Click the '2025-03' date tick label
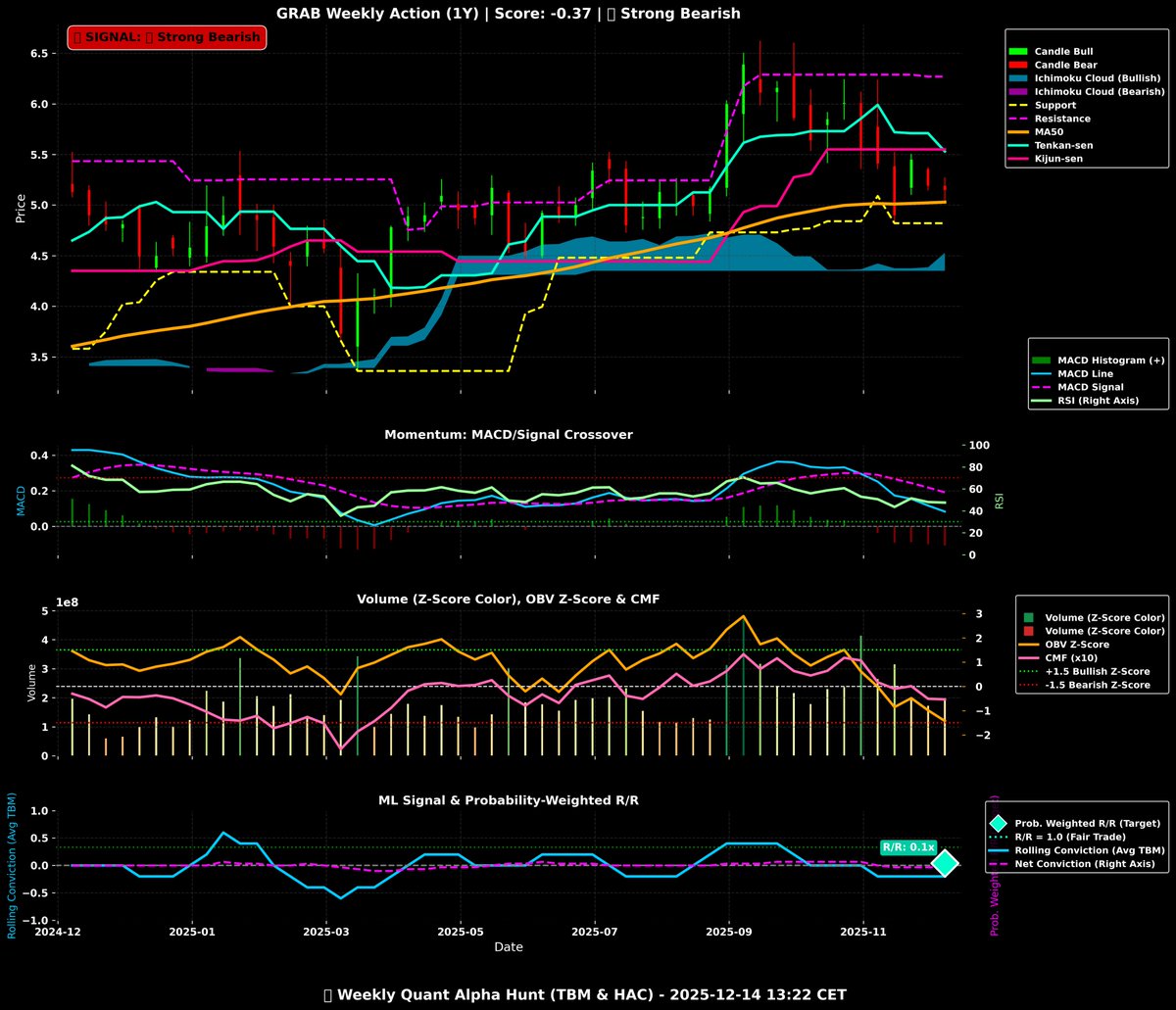Viewport: 1176px width, 1010px height. (324, 931)
